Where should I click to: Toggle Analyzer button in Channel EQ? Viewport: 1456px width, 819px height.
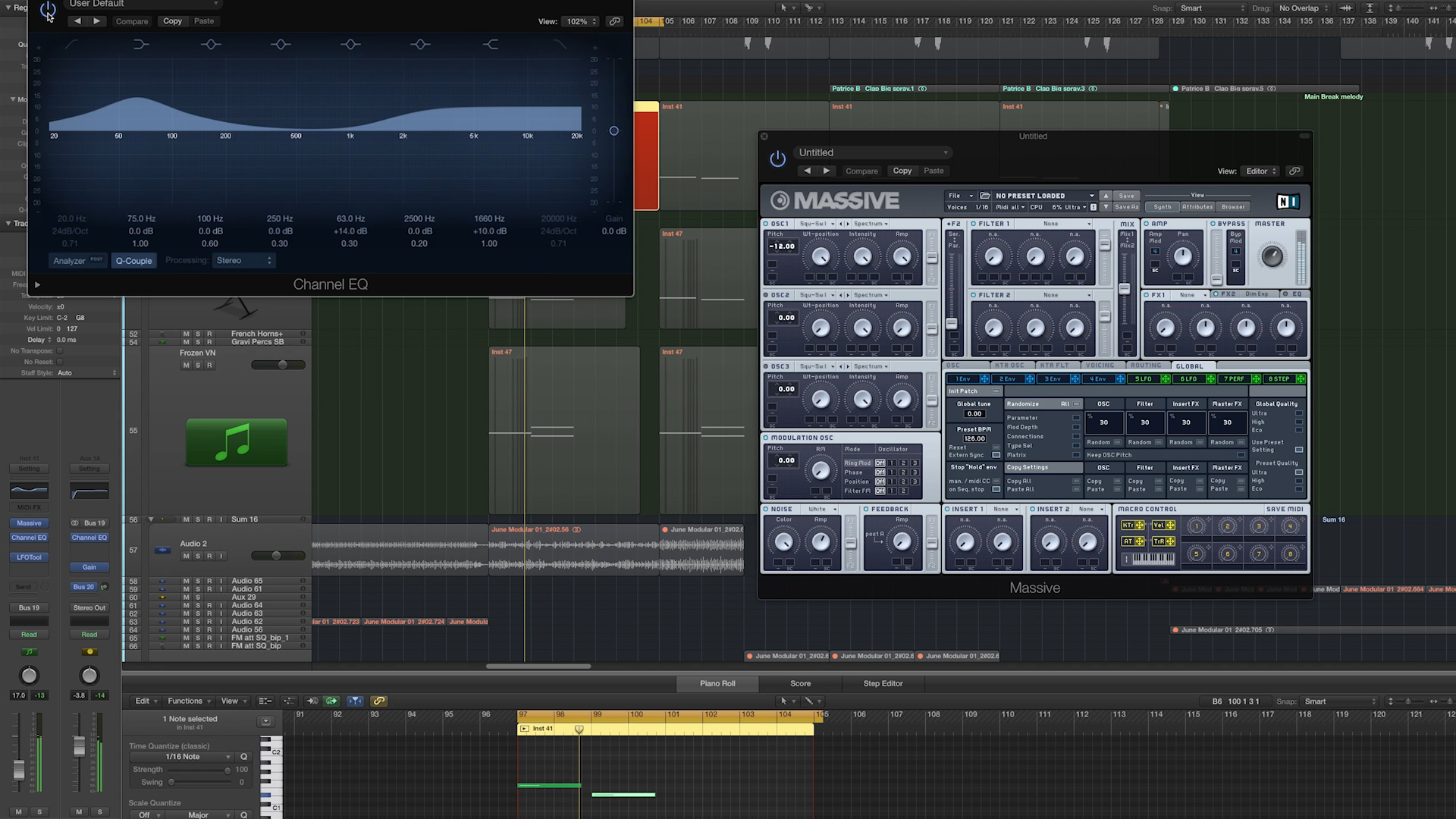pyautogui.click(x=77, y=261)
